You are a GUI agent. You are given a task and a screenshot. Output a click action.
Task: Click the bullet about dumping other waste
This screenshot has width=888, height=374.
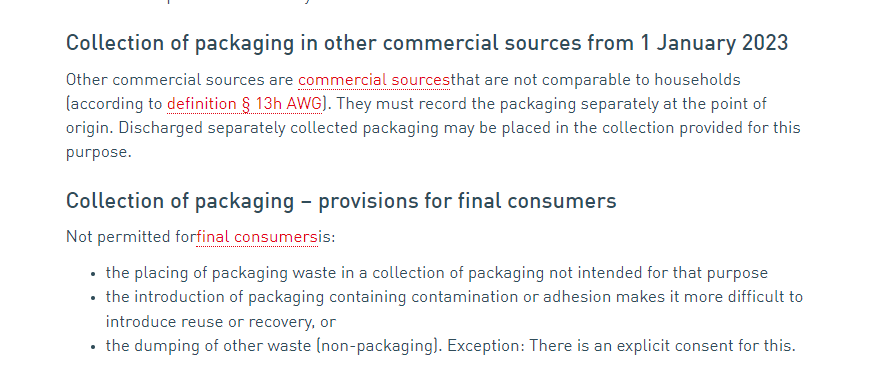pos(451,346)
